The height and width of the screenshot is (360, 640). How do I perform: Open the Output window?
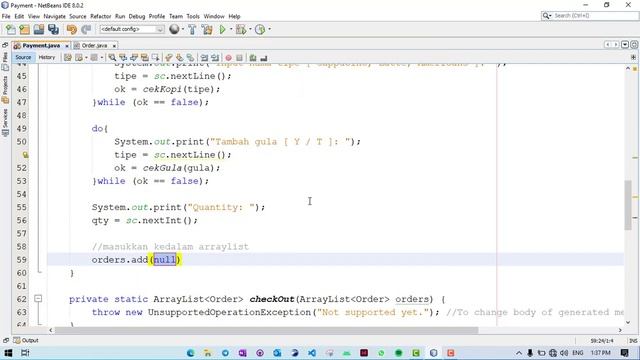26,340
